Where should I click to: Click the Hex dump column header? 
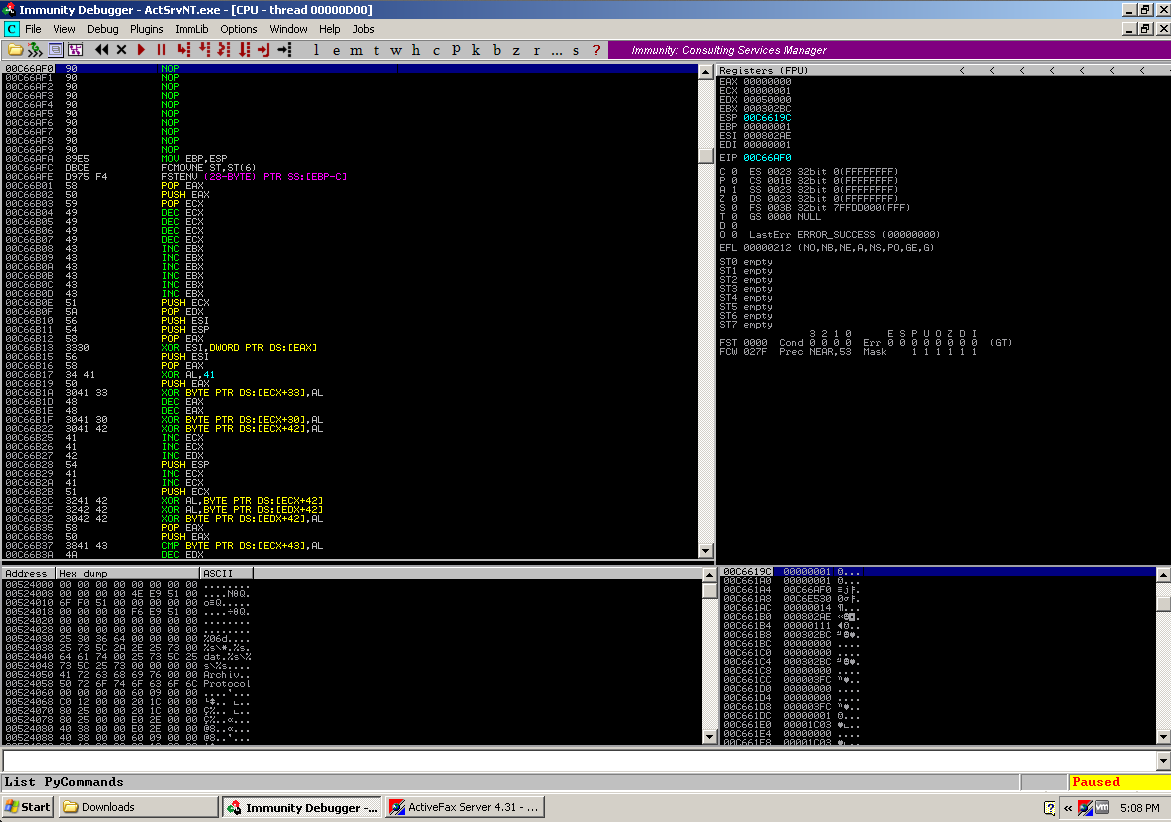(128, 573)
